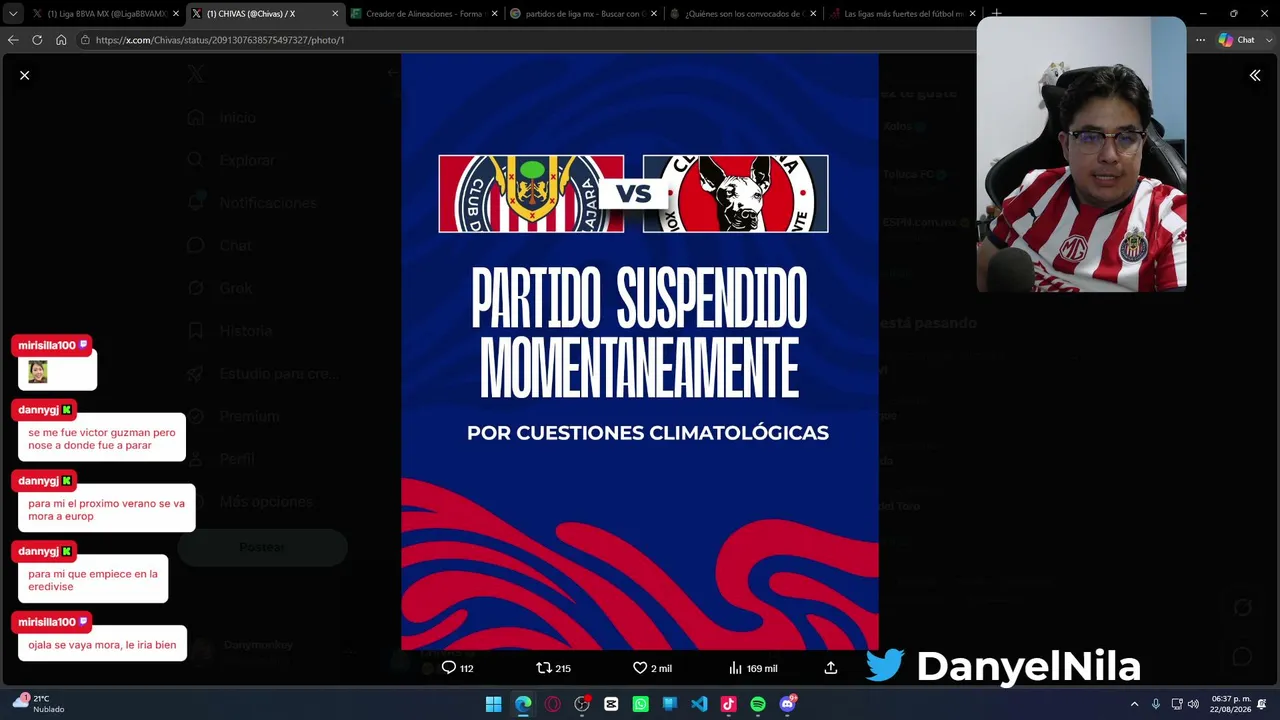Open Discord from the taskbar
The height and width of the screenshot is (720, 1280).
click(x=788, y=704)
